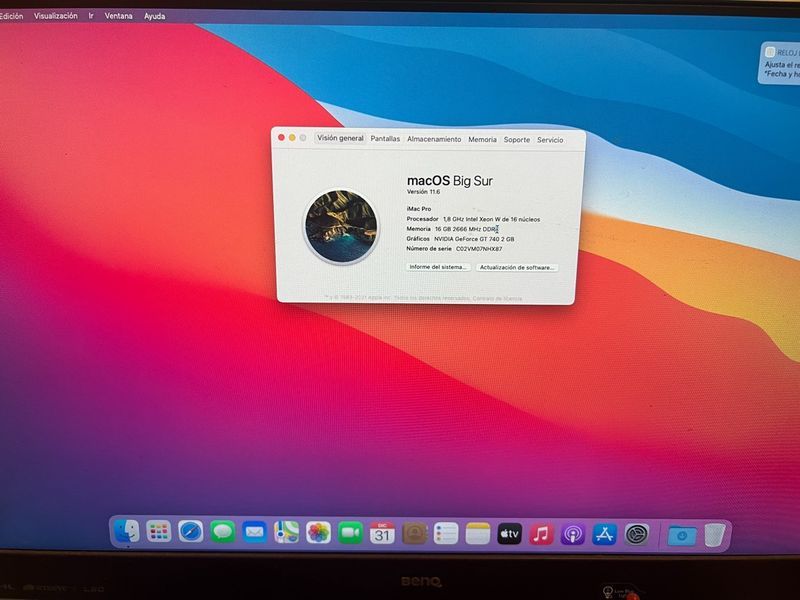Switch to the Pantallas tab
The width and height of the screenshot is (800, 600).
385,139
